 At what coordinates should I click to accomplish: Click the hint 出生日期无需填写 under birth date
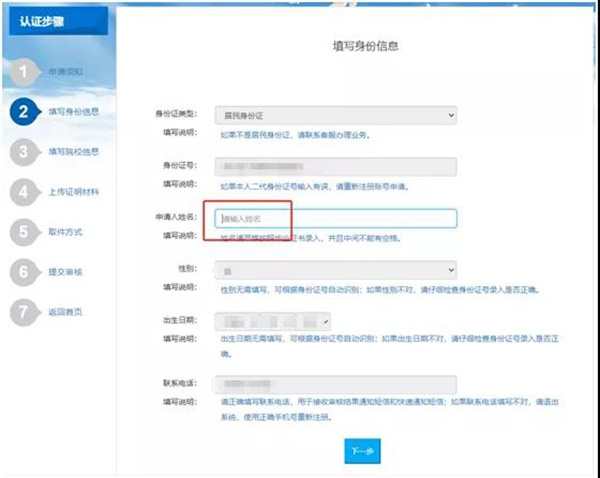(390, 346)
